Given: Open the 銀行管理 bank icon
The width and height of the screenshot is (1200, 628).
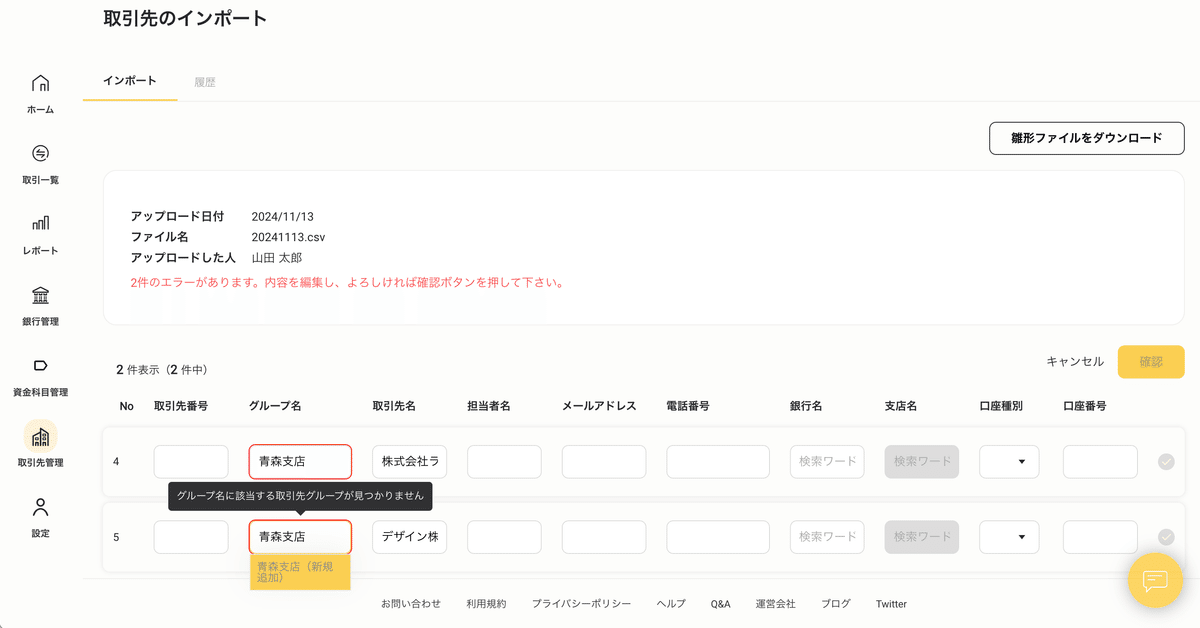Looking at the screenshot, I should coord(40,295).
